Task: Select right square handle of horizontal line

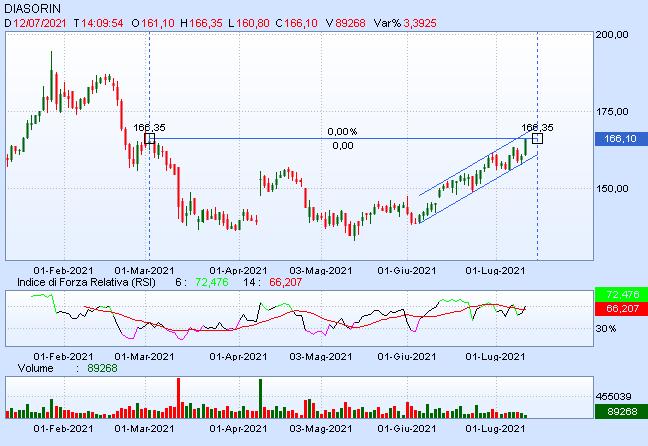Action: pyautogui.click(x=537, y=138)
